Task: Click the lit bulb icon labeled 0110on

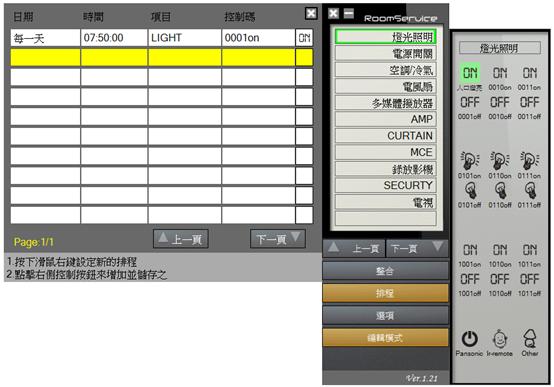Action: click(499, 161)
